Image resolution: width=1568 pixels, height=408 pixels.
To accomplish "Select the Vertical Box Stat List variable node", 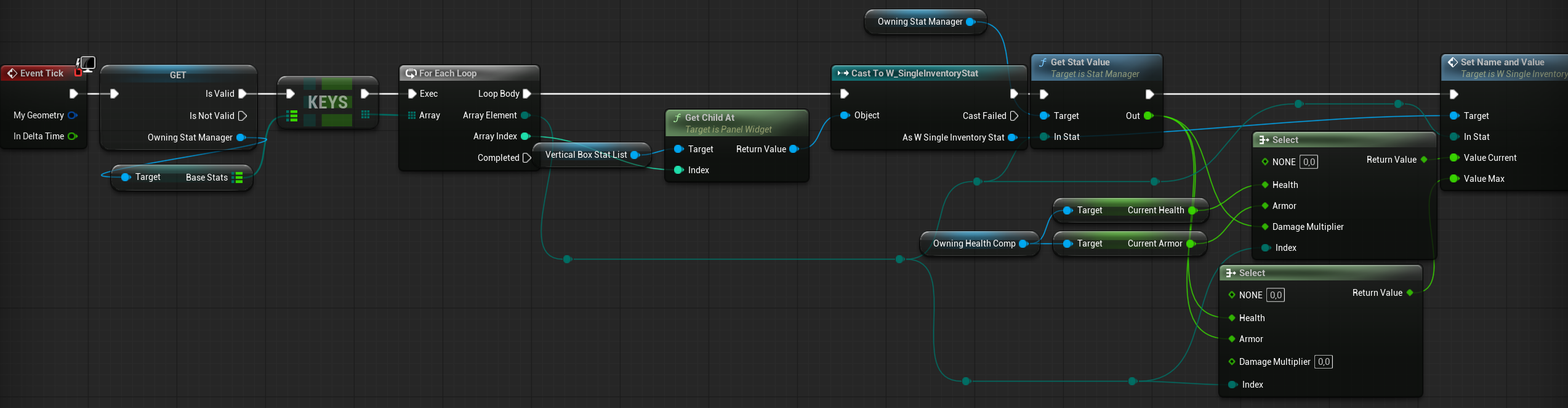I will point(585,155).
